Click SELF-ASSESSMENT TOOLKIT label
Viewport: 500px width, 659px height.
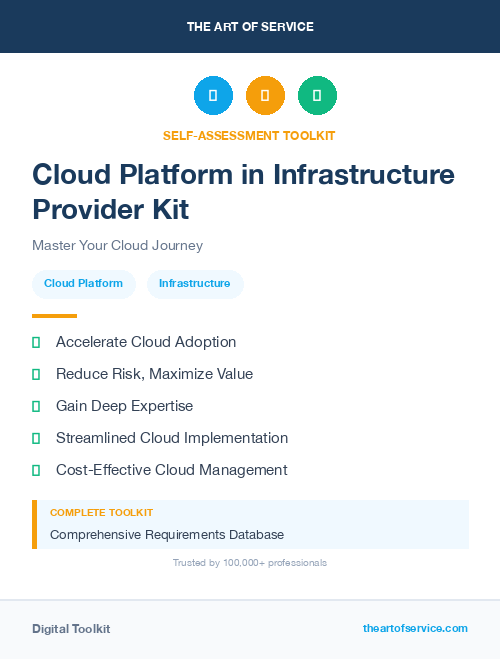[x=249, y=136]
